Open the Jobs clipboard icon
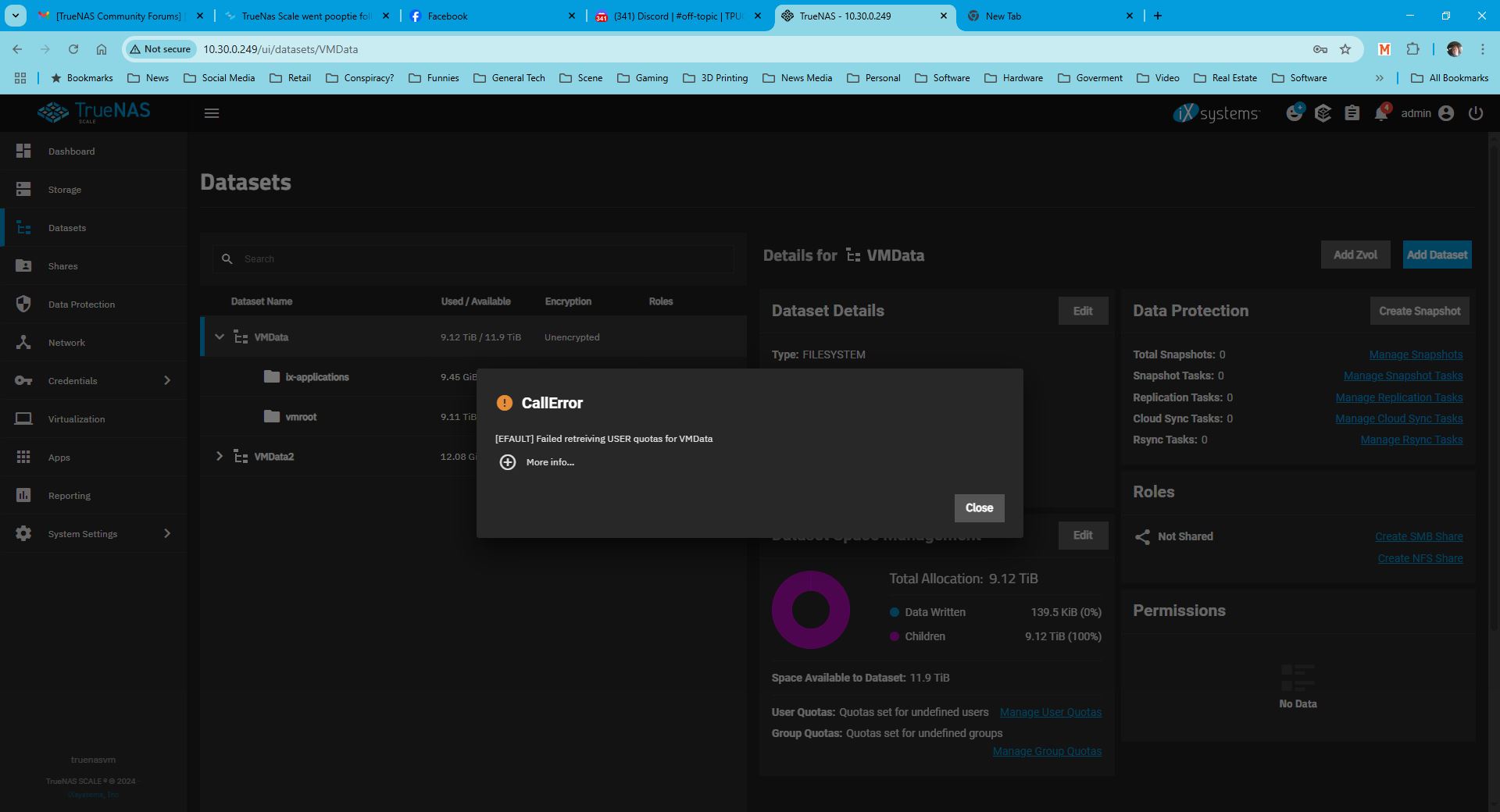The height and width of the screenshot is (812, 1500). 1352,113
